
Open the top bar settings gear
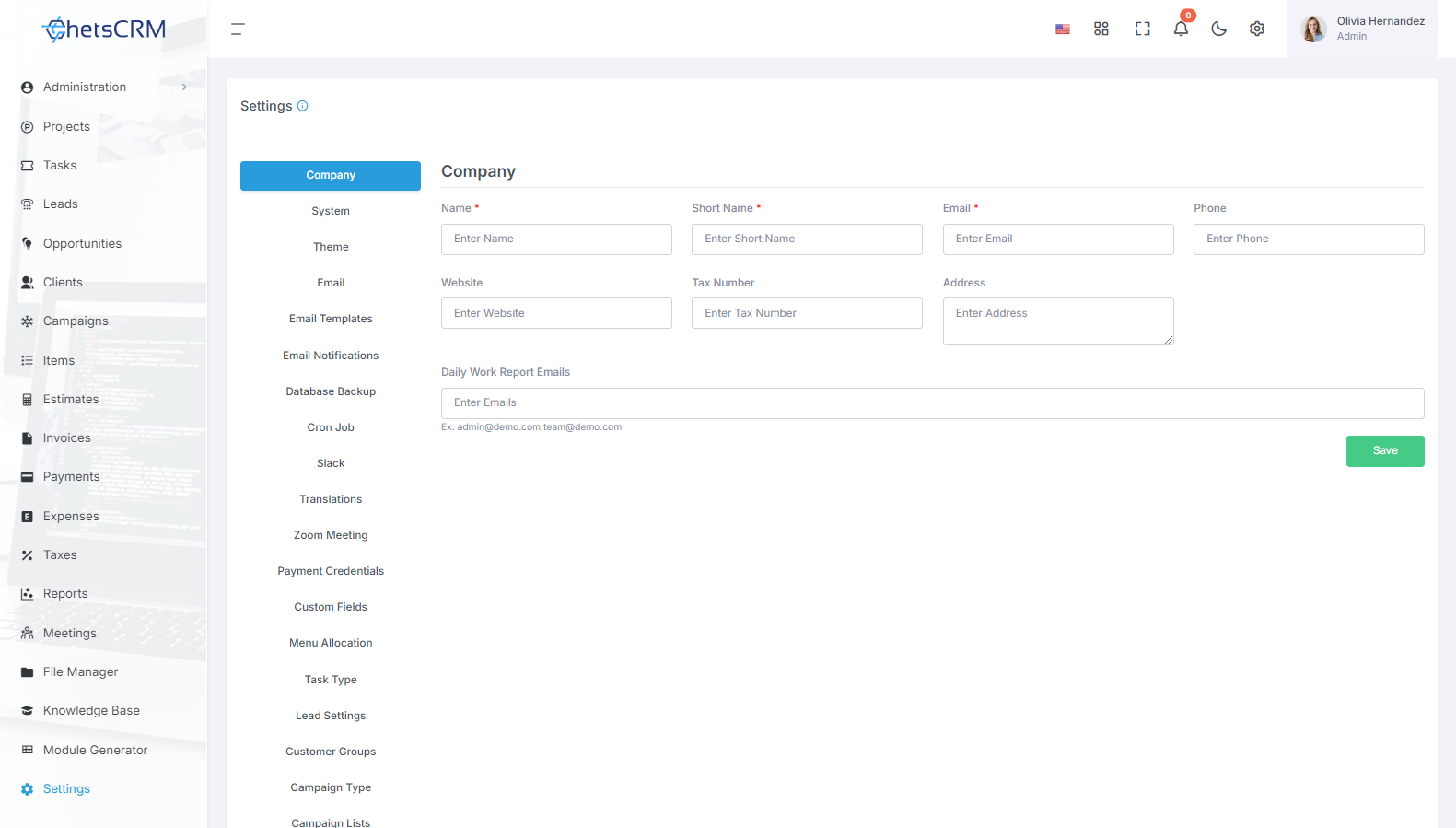(1257, 29)
